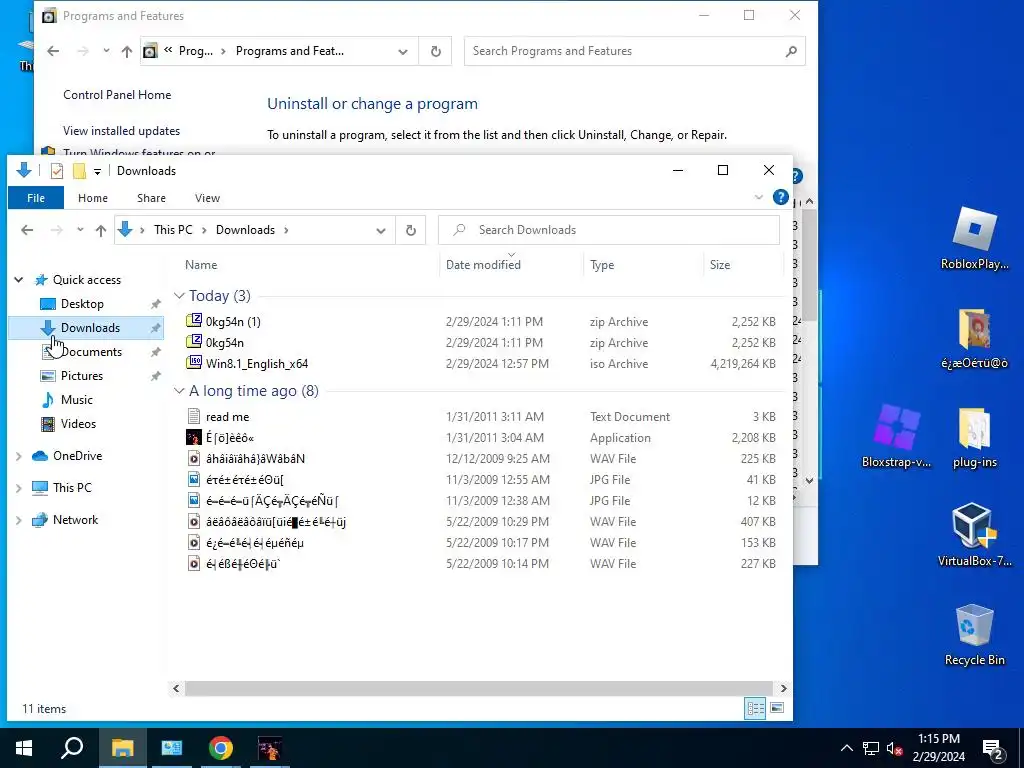Open taskbar search magnifier
Screen dimensions: 1024x768
[72, 748]
